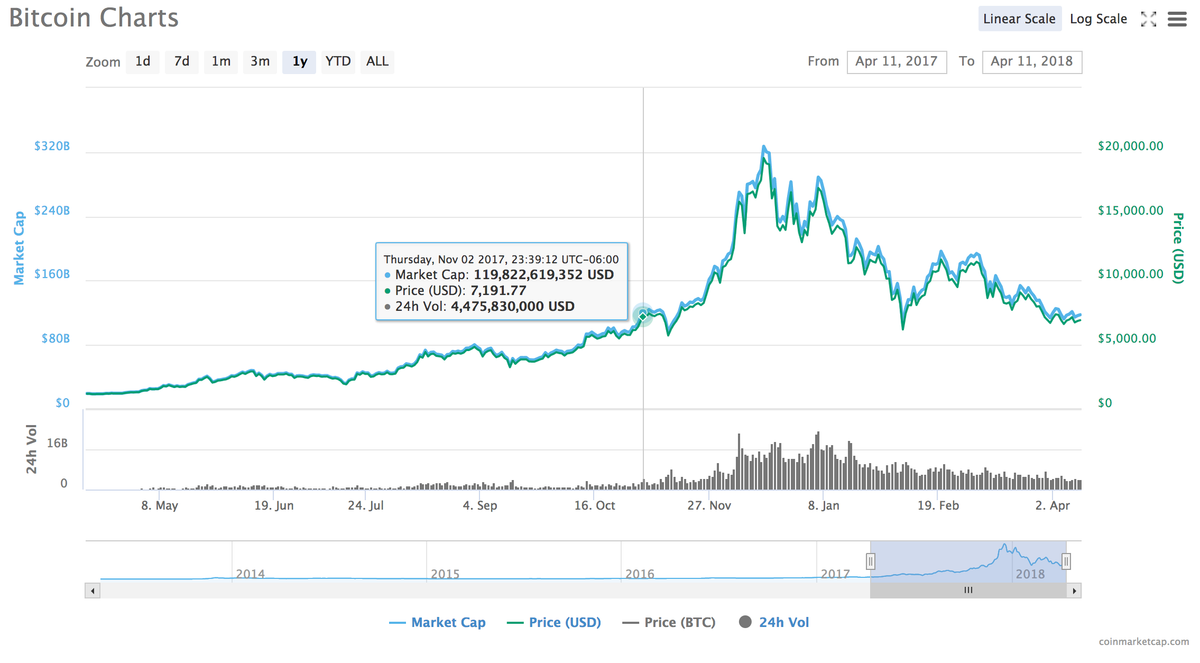The width and height of the screenshot is (1200, 663).
Task: Choose the 3m zoom option
Action: (x=259, y=61)
